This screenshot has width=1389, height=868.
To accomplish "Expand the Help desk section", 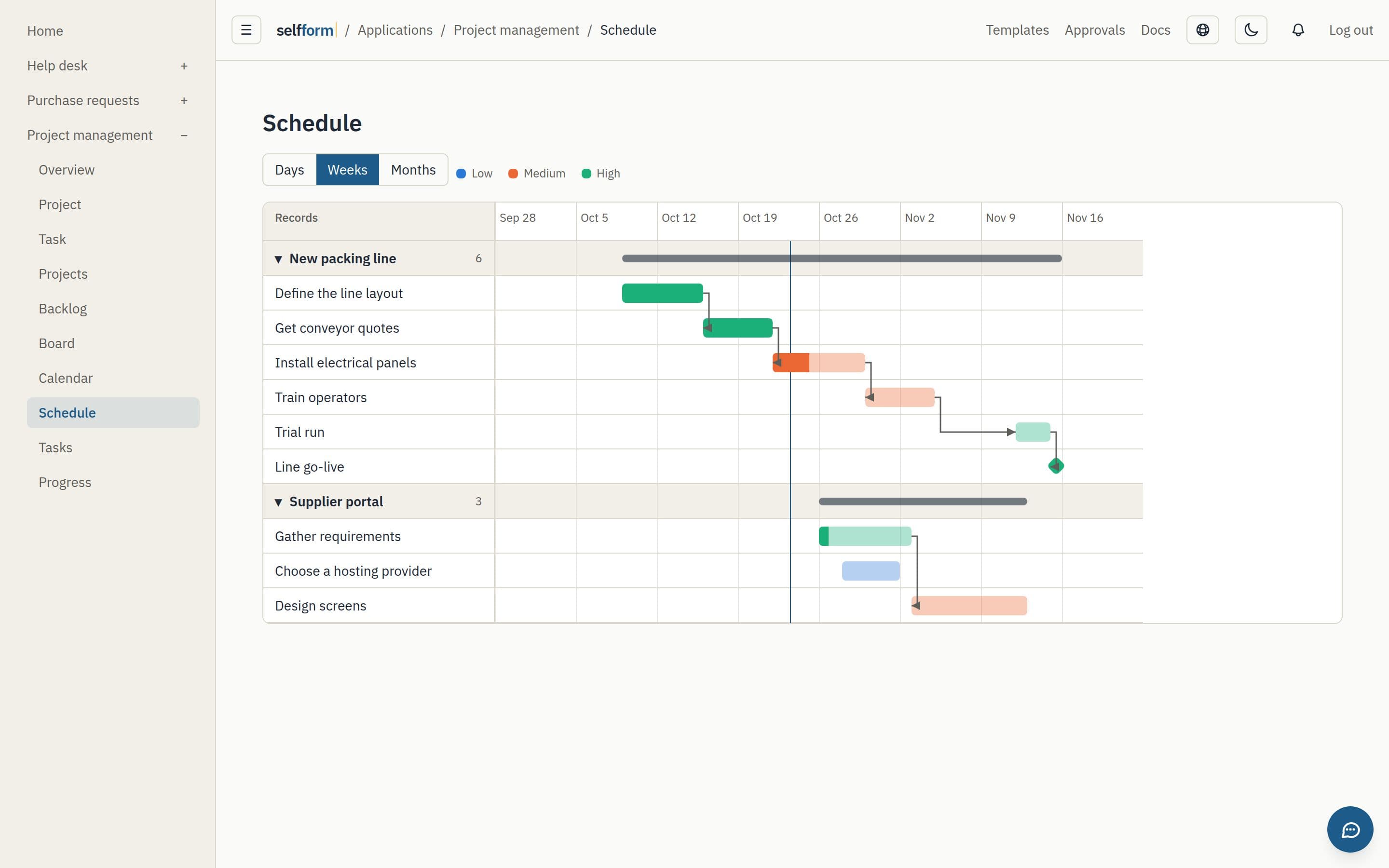I will pos(184,66).
